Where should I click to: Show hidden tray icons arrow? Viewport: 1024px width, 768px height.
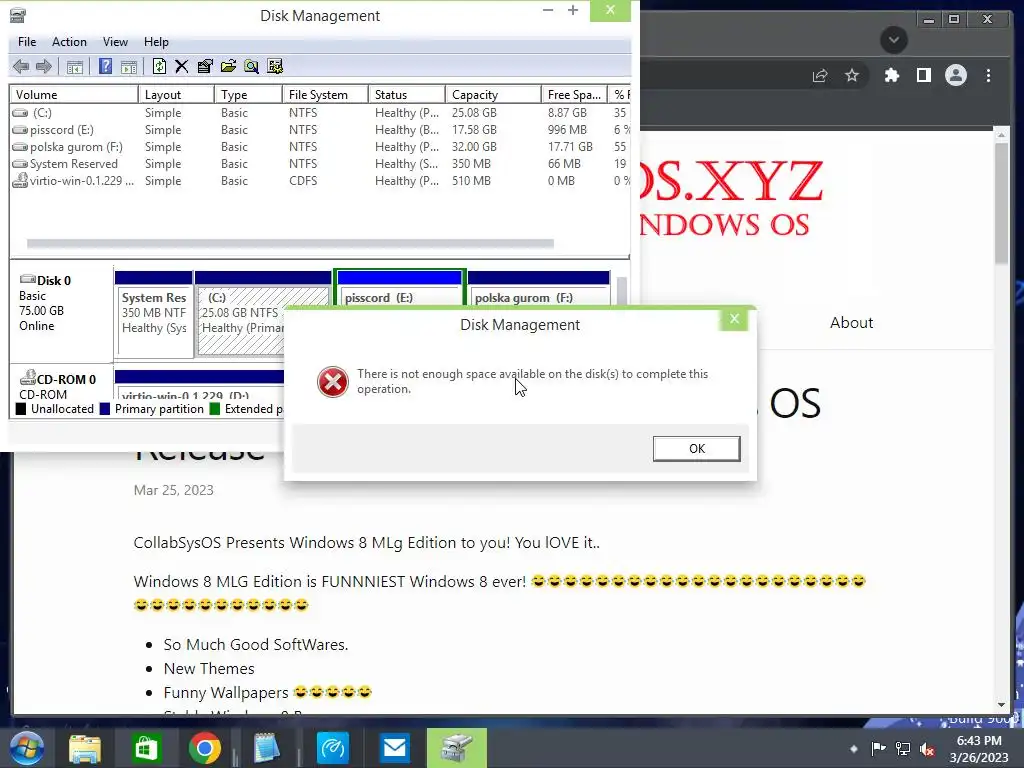854,748
